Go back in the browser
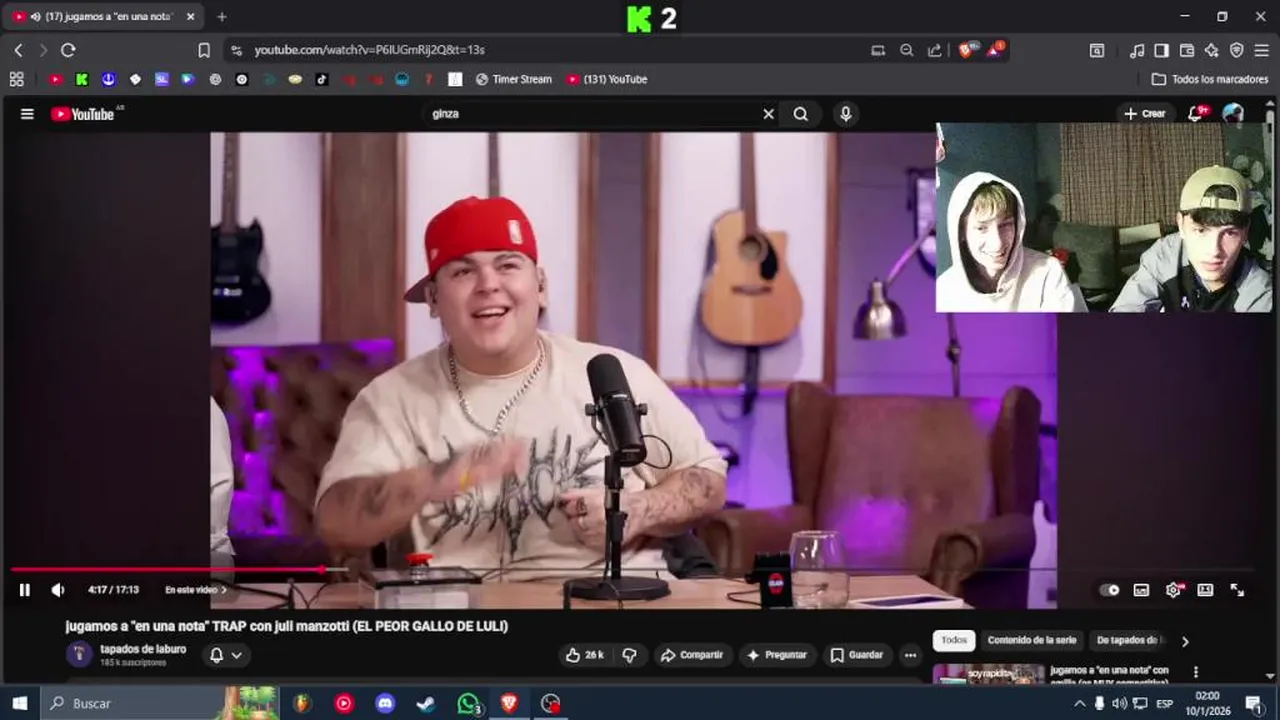Viewport: 1280px width, 720px height. tap(18, 50)
